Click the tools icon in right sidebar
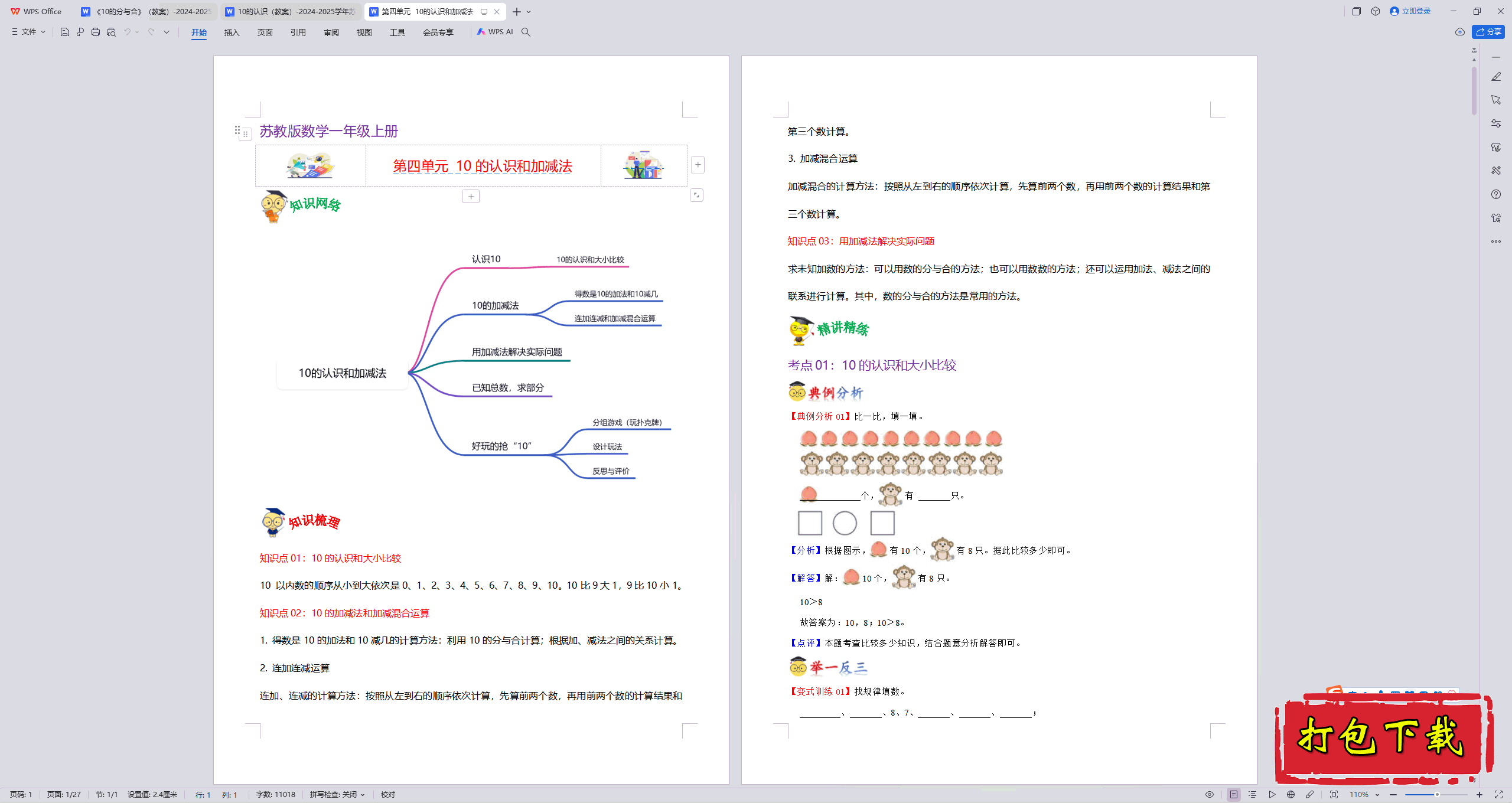 point(1496,171)
